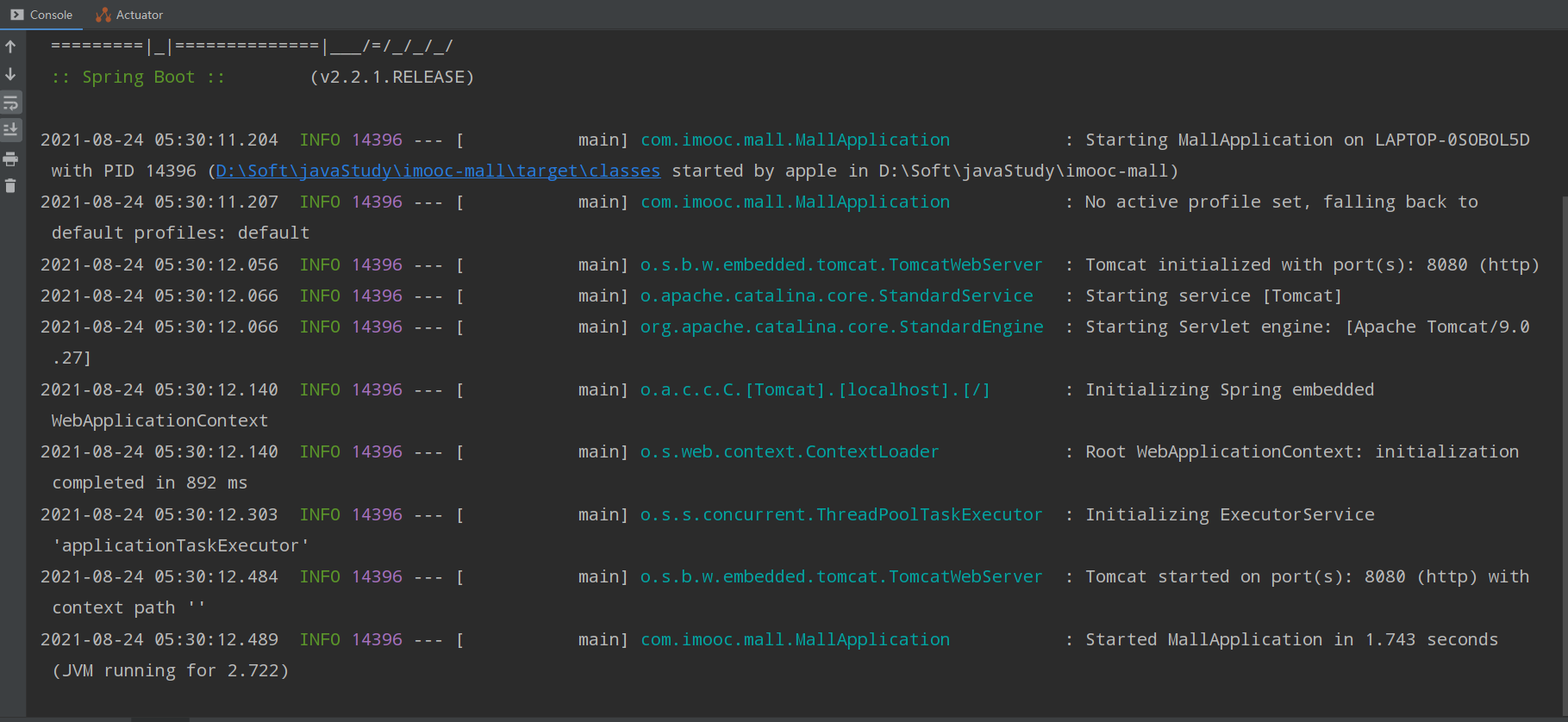1568x722 pixels.
Task: Click 'o.s.s.concurrent.ThreadPoolTaskExecutor' logger name
Action: (x=840, y=514)
